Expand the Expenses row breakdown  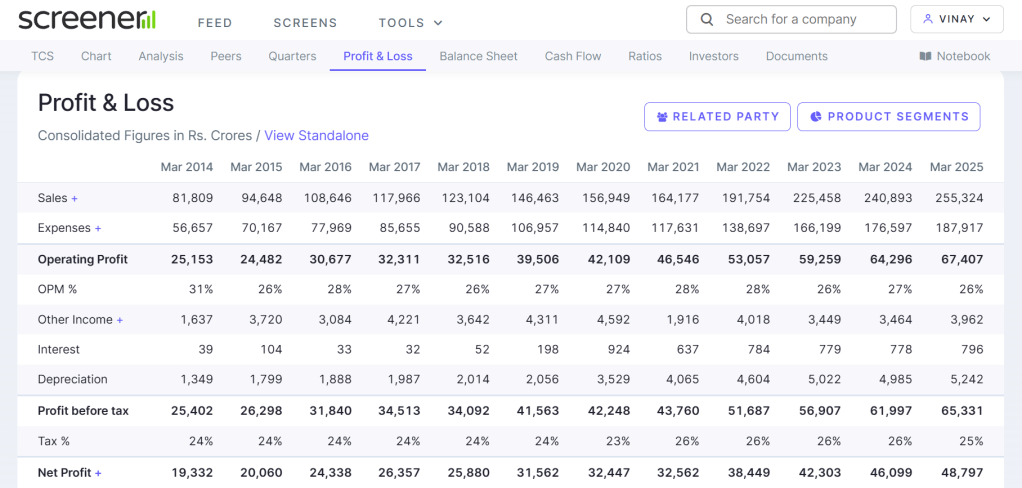pos(98,229)
